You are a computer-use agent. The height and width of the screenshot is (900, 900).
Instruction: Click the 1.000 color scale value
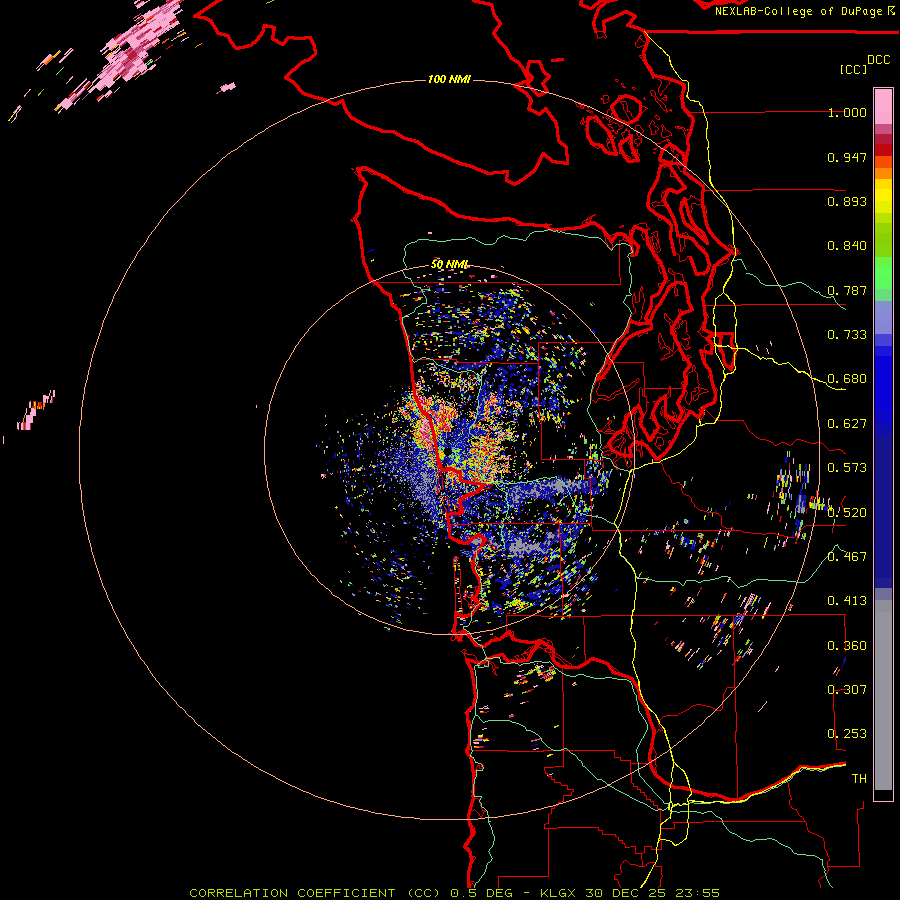click(847, 112)
